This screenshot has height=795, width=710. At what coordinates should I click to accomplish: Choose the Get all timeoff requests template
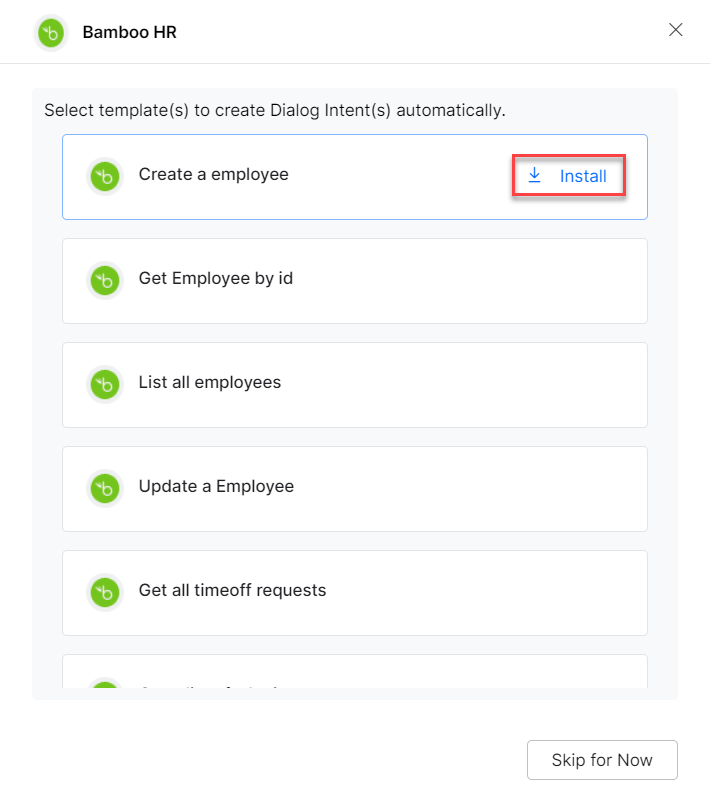[x=232, y=590]
